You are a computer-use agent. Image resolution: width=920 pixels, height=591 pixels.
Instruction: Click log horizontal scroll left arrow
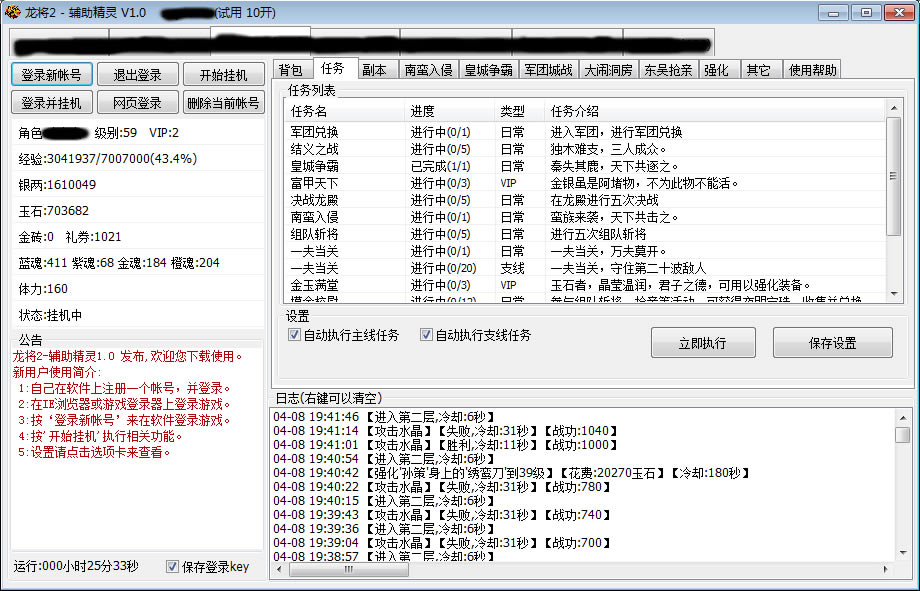point(280,569)
